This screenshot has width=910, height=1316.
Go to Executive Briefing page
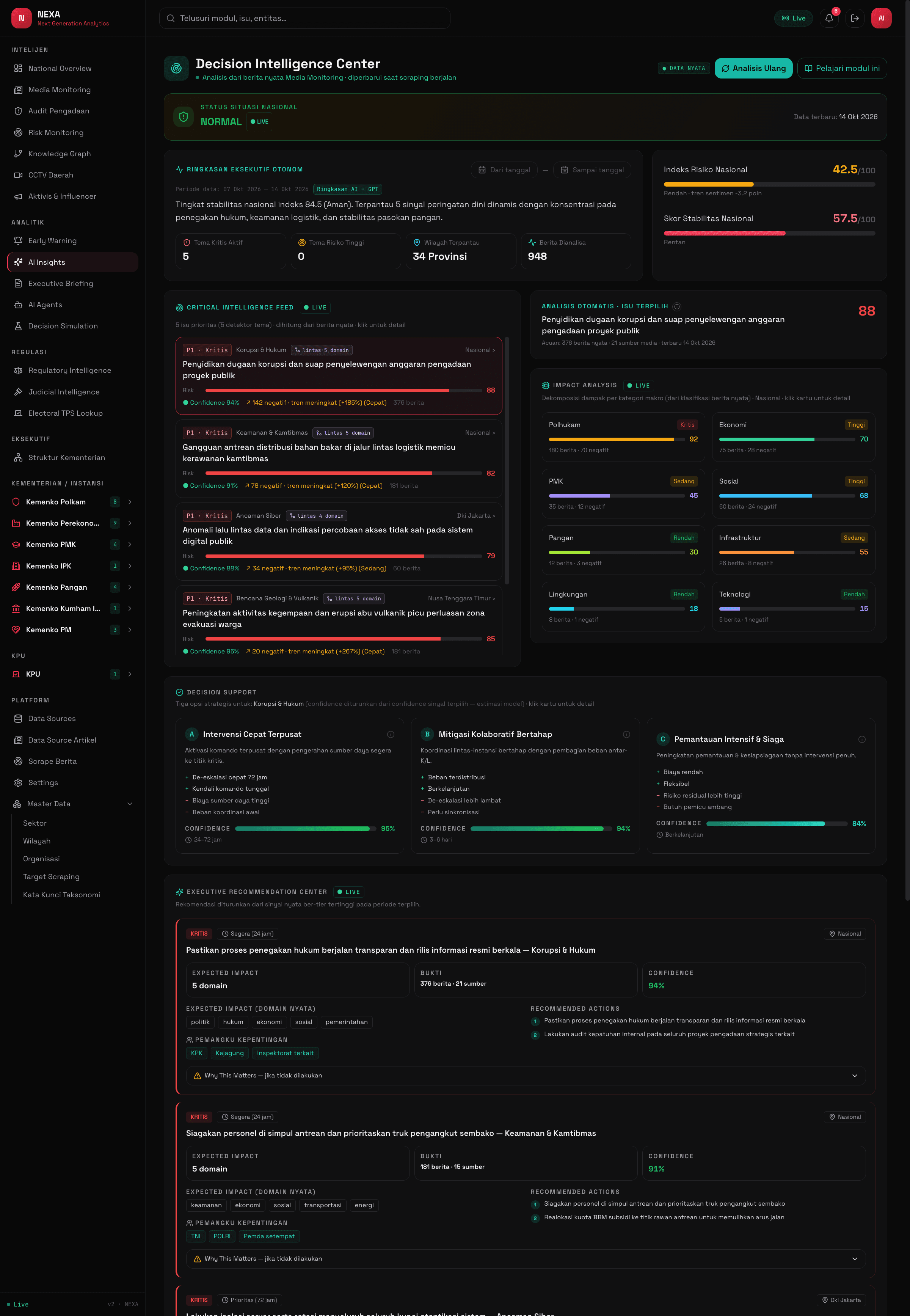72,283
